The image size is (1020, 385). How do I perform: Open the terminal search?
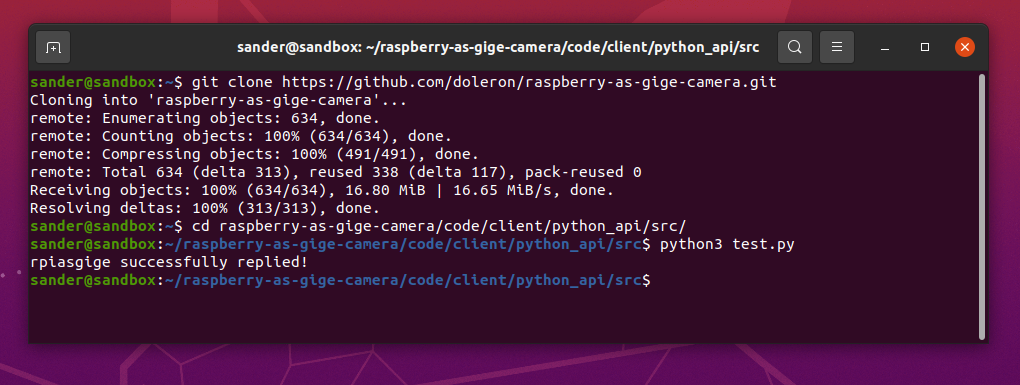794,47
